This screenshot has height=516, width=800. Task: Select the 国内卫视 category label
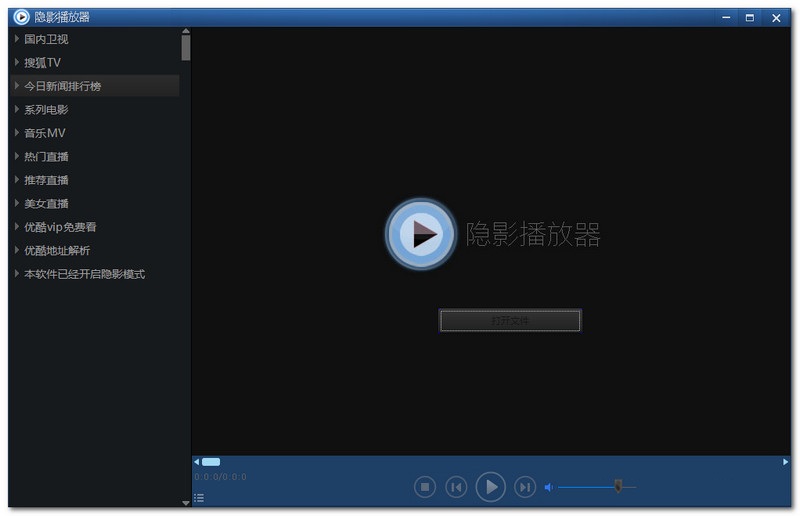[x=46, y=39]
